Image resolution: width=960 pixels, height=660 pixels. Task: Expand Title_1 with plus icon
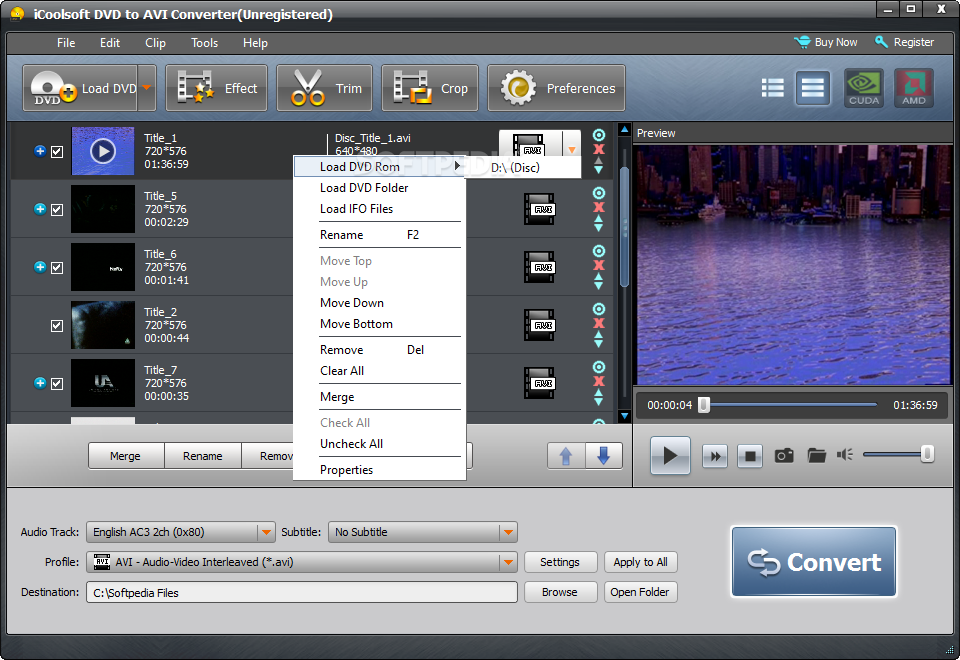(x=40, y=151)
